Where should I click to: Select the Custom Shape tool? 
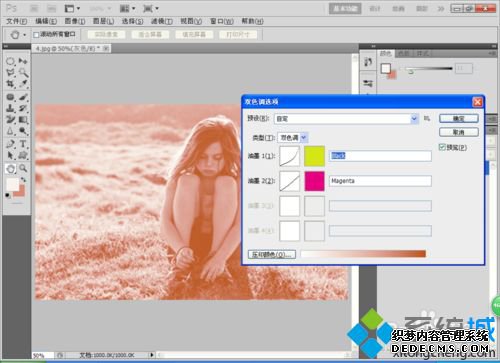[x=23, y=155]
